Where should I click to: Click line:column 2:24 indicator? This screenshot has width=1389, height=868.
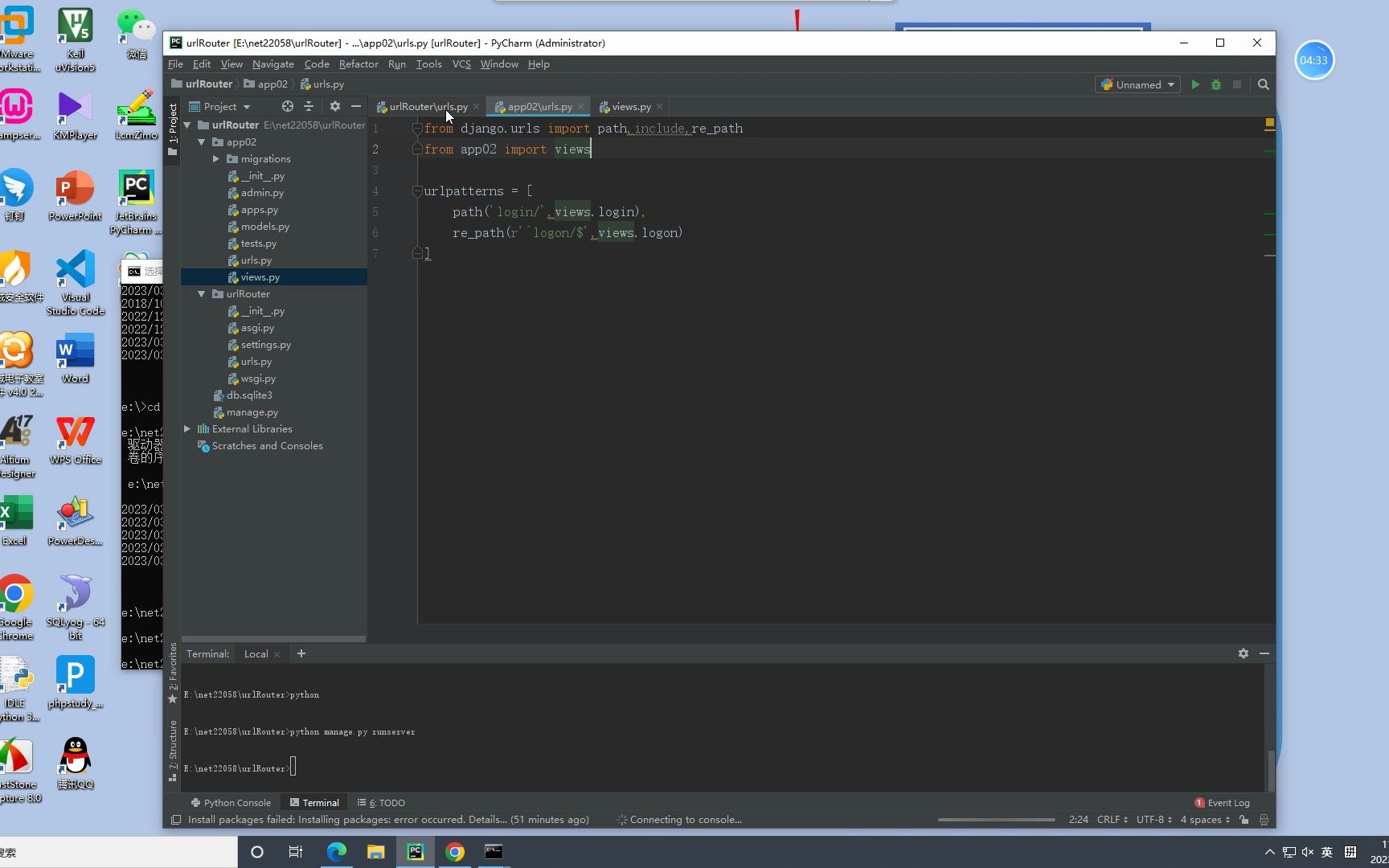tap(1078, 820)
